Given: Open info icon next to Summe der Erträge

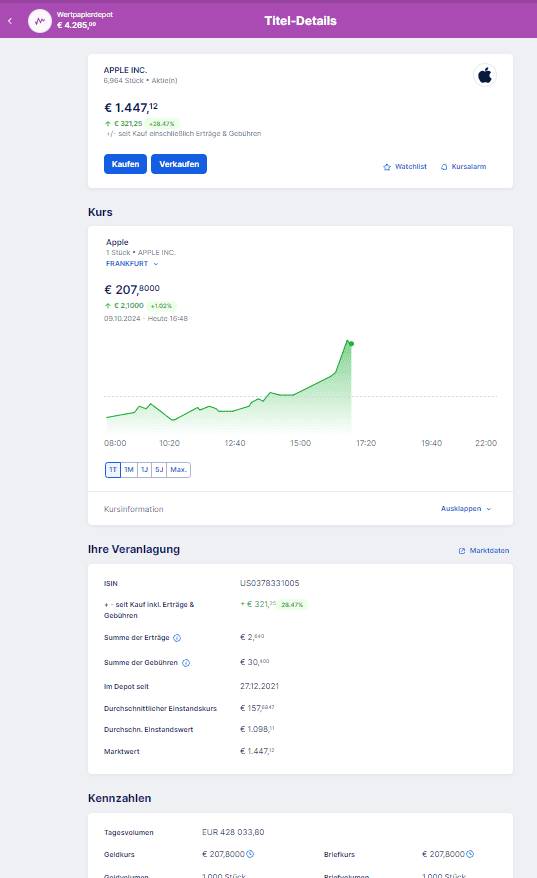Looking at the screenshot, I should pyautogui.click(x=177, y=638).
